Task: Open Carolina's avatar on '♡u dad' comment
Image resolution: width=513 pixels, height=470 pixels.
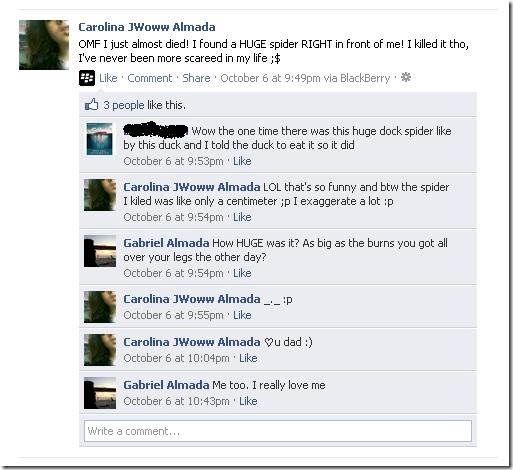Action: click(x=100, y=350)
